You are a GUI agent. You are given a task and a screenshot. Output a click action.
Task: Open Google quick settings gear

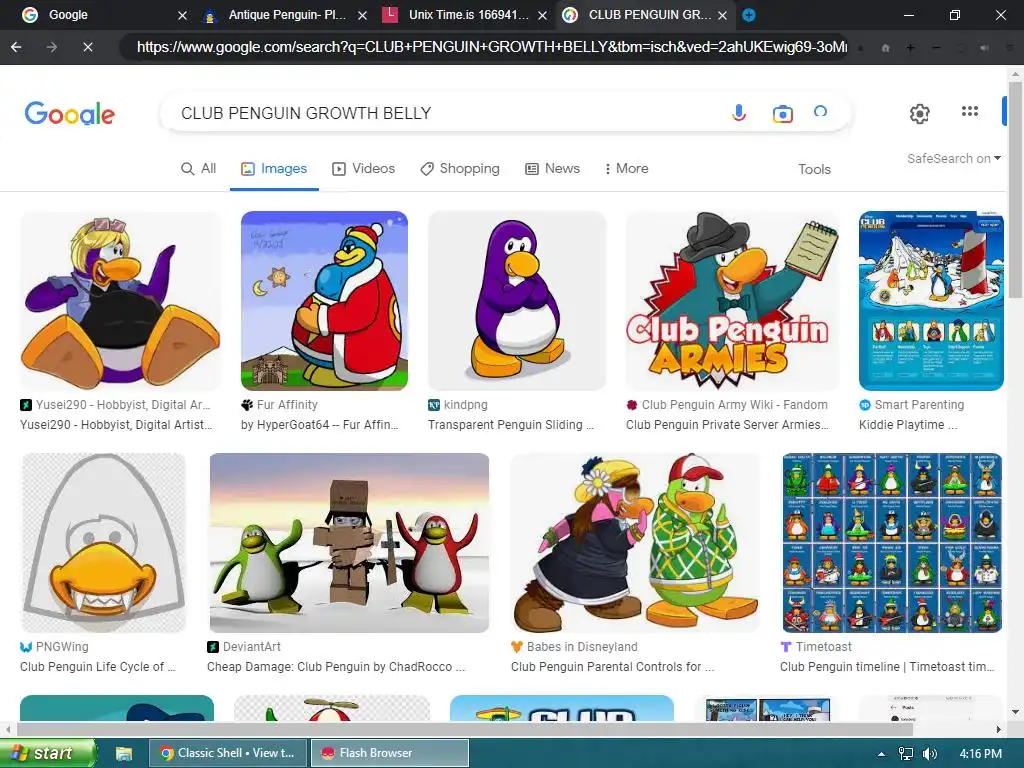pyautogui.click(x=920, y=114)
